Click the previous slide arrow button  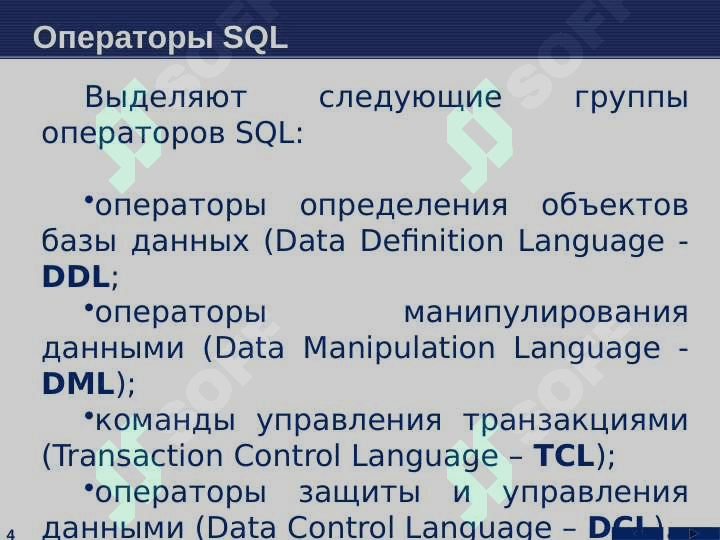pyautogui.click(x=637, y=533)
